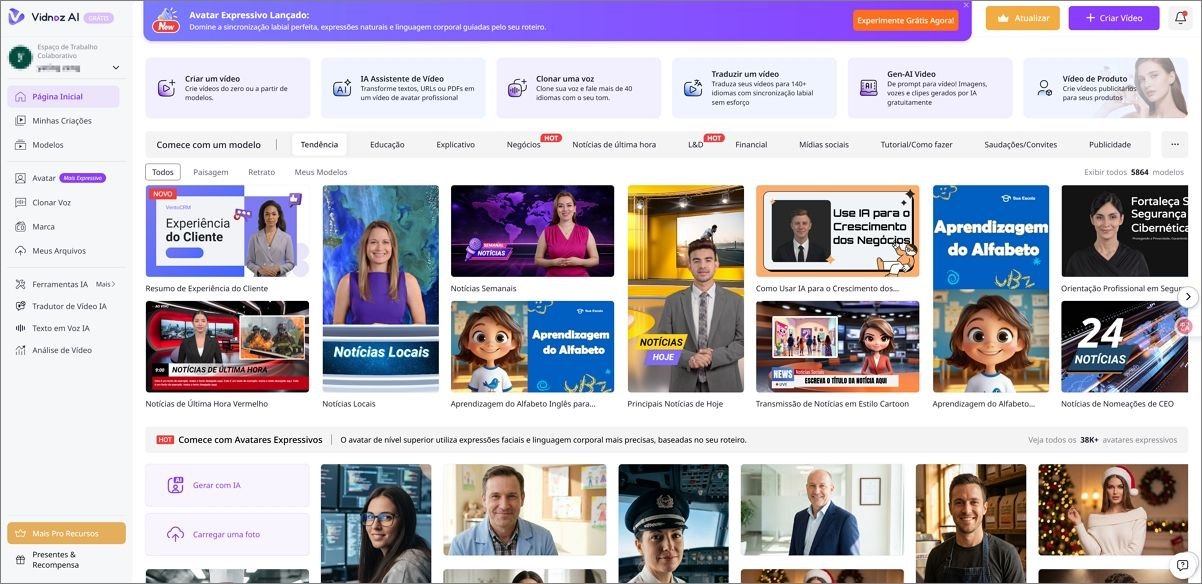Screen dimensions: 1202x584
Task: Click Exibir todos 5864 modelos link
Action: tap(1134, 172)
